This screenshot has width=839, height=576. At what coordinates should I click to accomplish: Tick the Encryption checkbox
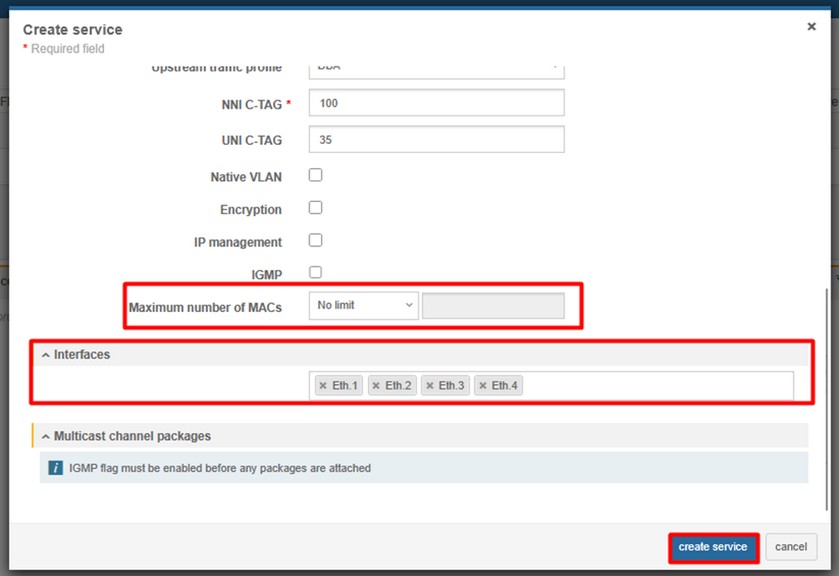point(316,208)
